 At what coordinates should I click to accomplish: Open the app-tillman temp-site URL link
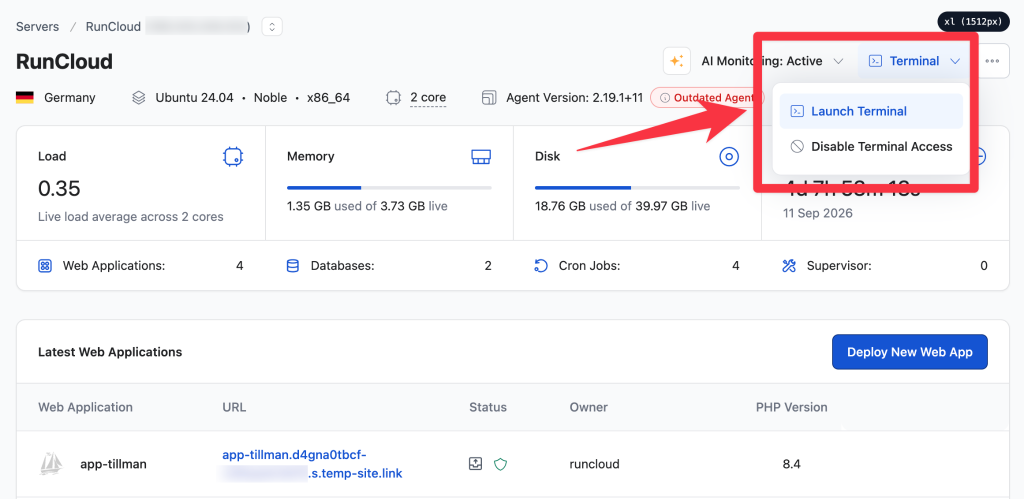click(312, 464)
